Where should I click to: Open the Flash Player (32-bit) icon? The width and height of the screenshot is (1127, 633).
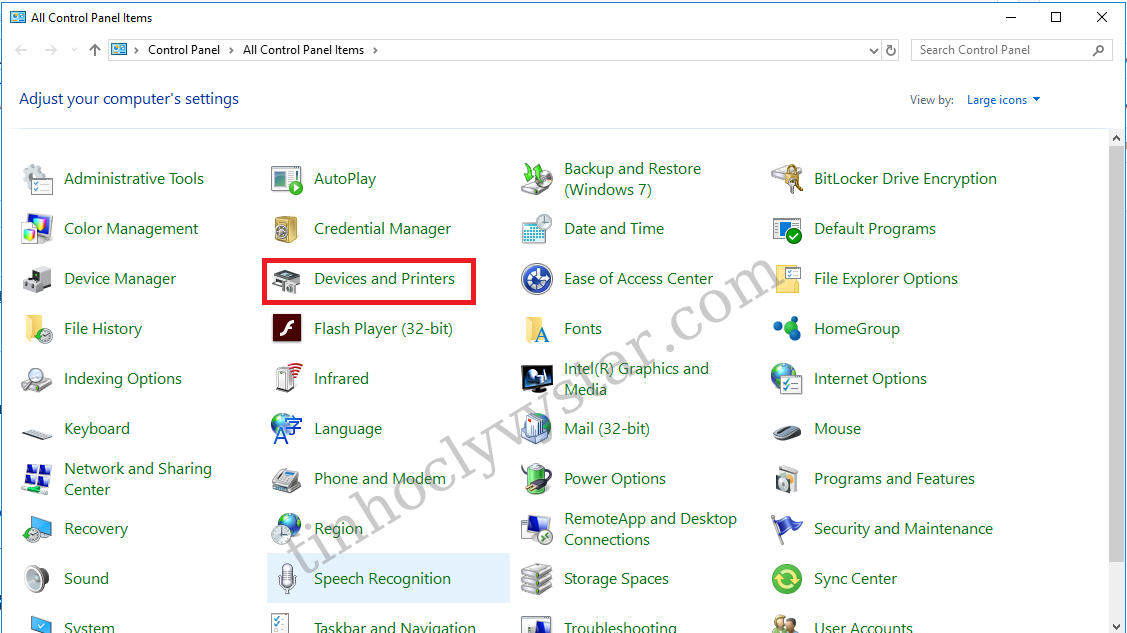point(287,329)
